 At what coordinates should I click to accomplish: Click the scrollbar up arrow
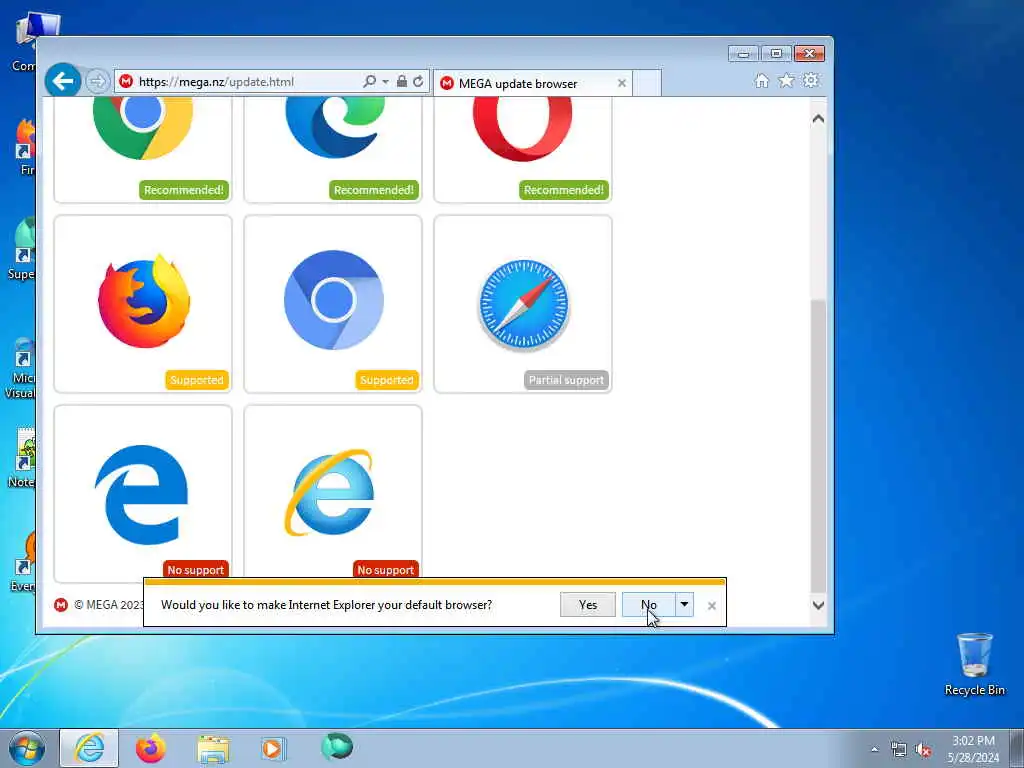tap(818, 119)
